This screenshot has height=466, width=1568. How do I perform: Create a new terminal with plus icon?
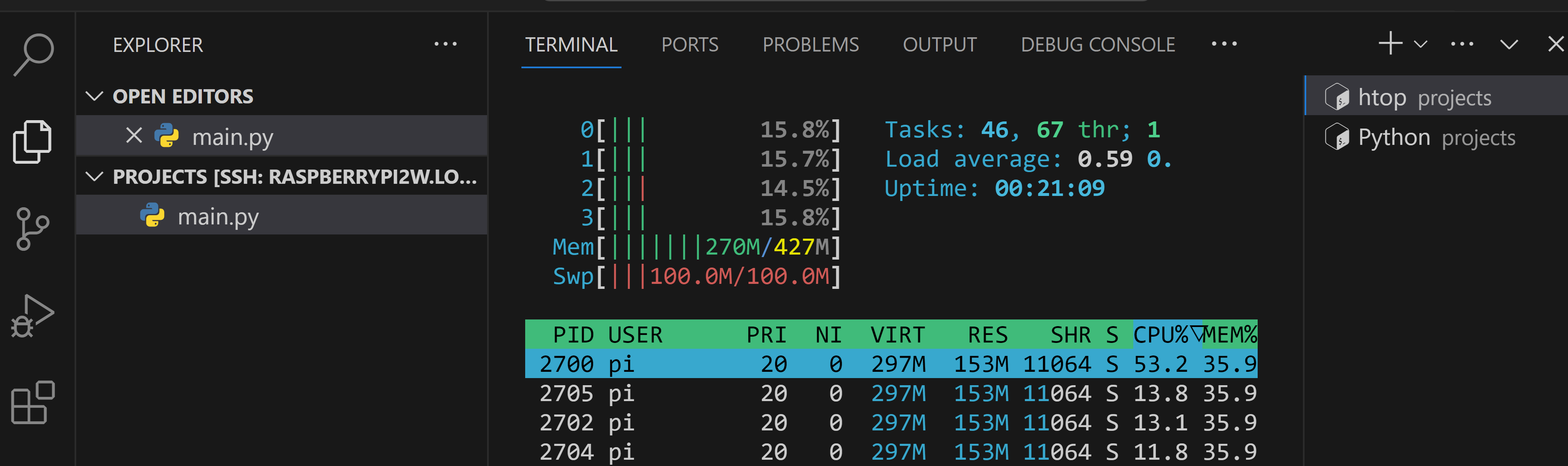[1390, 43]
